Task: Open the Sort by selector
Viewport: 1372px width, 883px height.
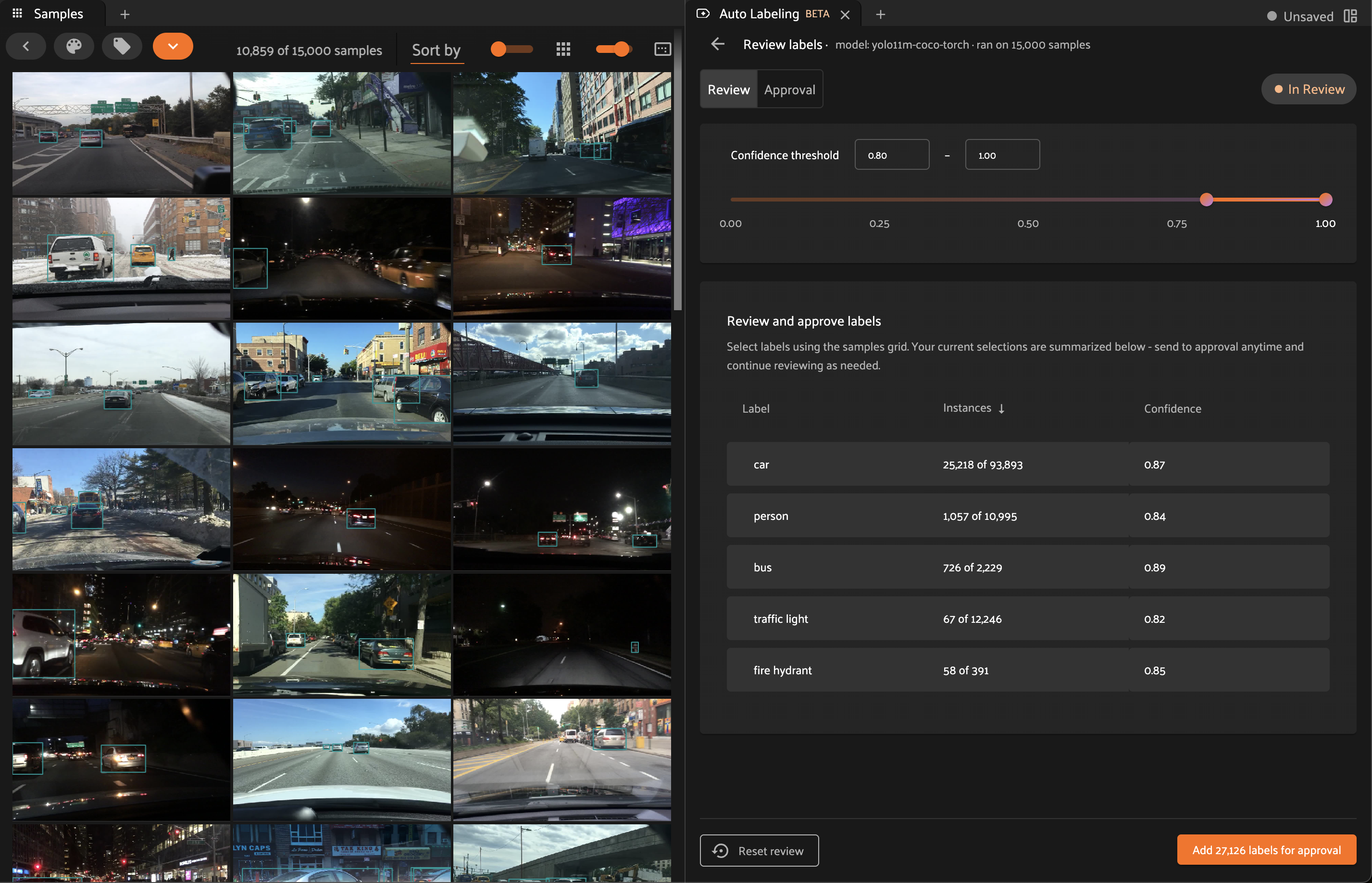Action: coord(436,50)
